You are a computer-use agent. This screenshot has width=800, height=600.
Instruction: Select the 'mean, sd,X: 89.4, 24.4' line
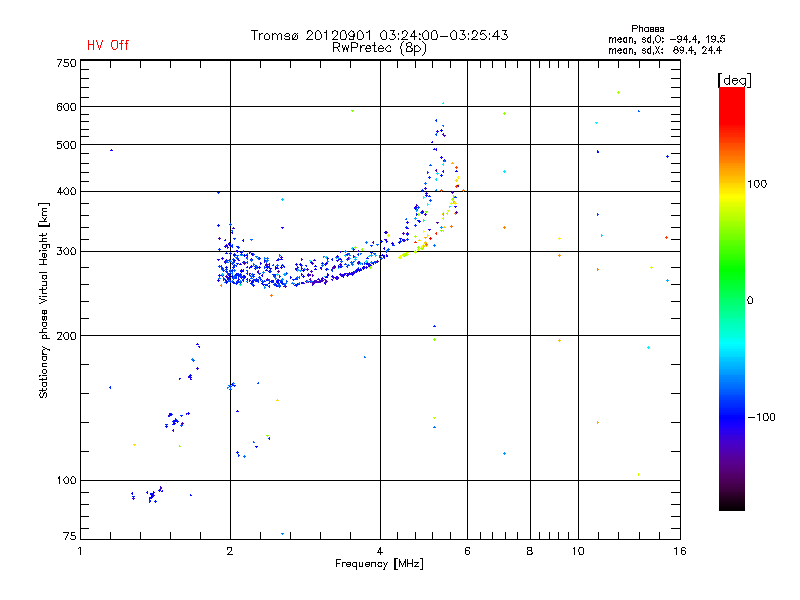point(665,50)
